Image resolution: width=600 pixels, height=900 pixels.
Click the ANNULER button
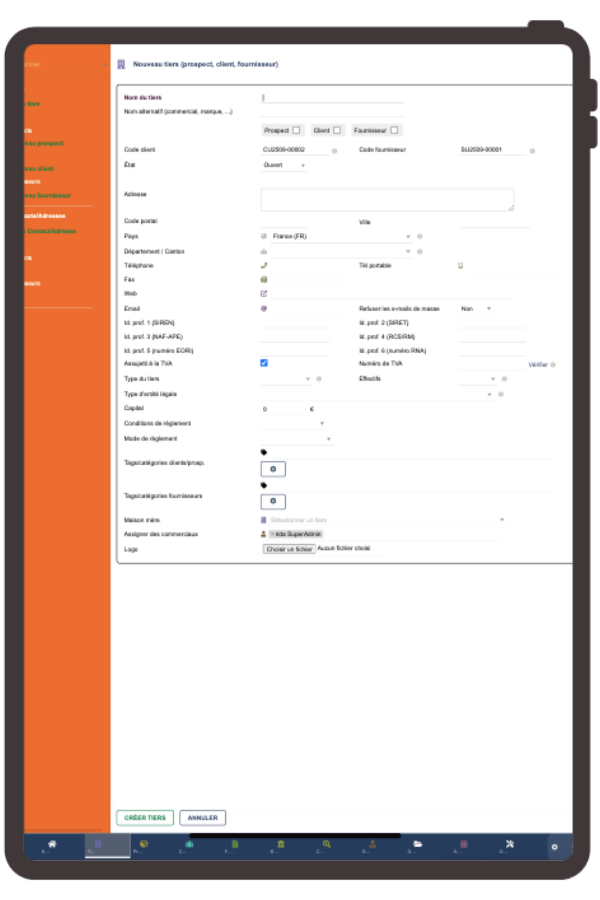(x=203, y=818)
